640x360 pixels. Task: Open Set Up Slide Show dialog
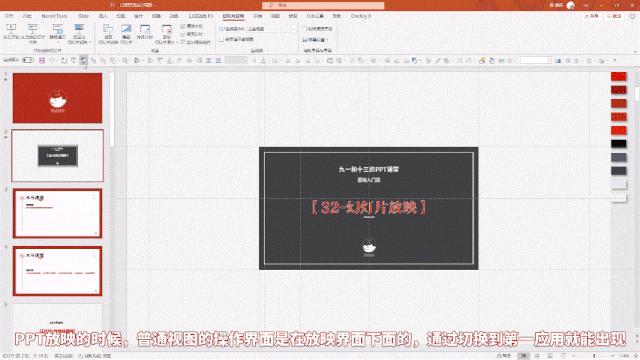[108, 33]
